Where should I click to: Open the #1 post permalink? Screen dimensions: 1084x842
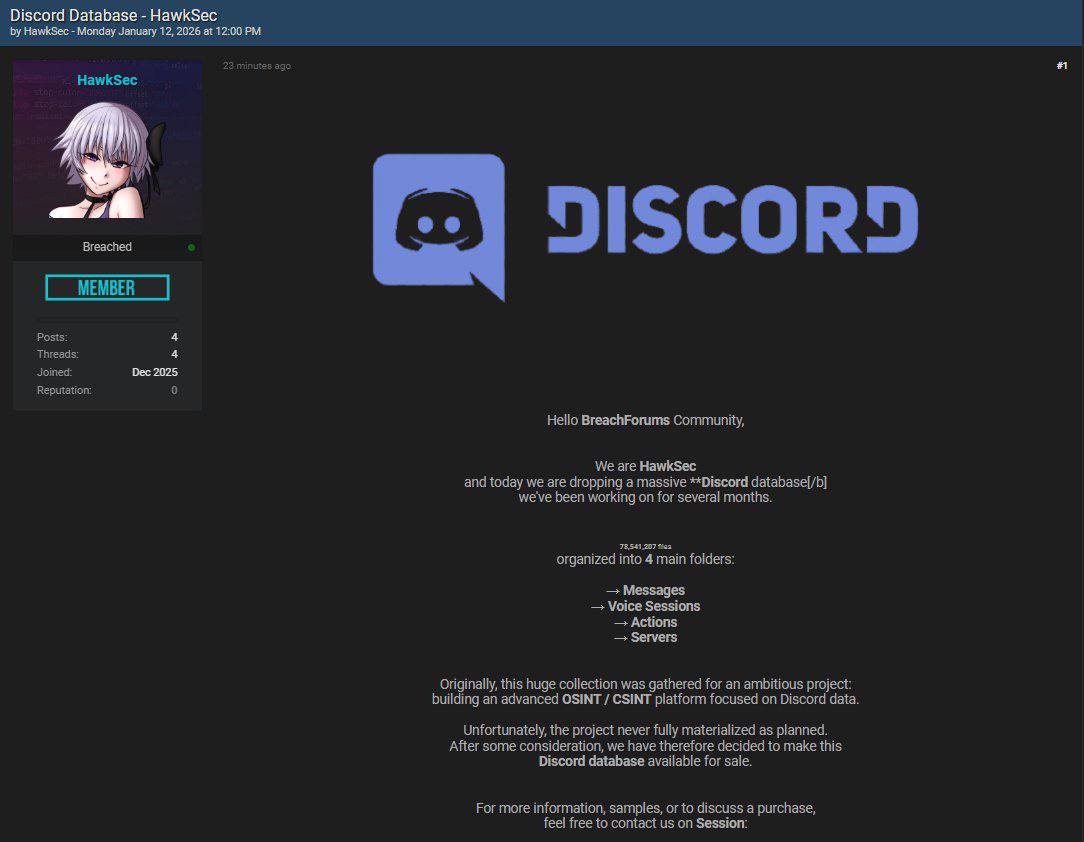click(x=1061, y=65)
